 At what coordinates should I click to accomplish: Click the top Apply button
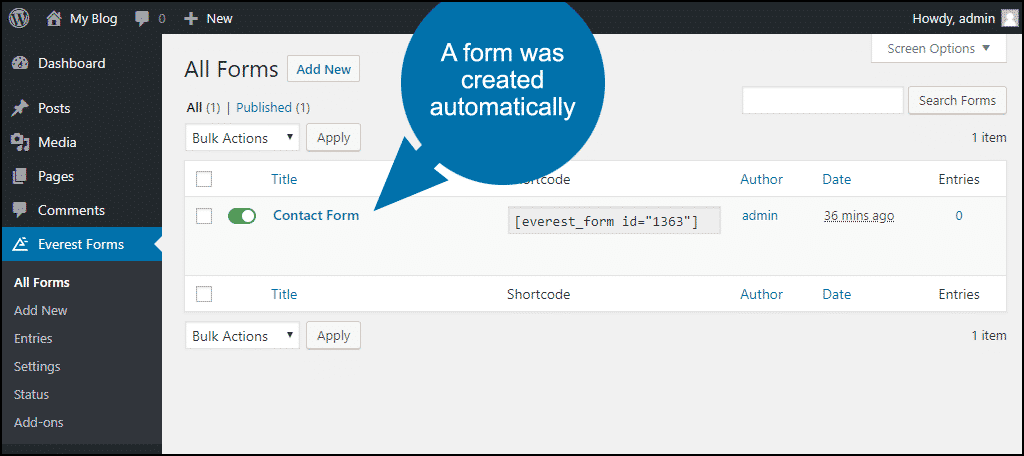333,138
